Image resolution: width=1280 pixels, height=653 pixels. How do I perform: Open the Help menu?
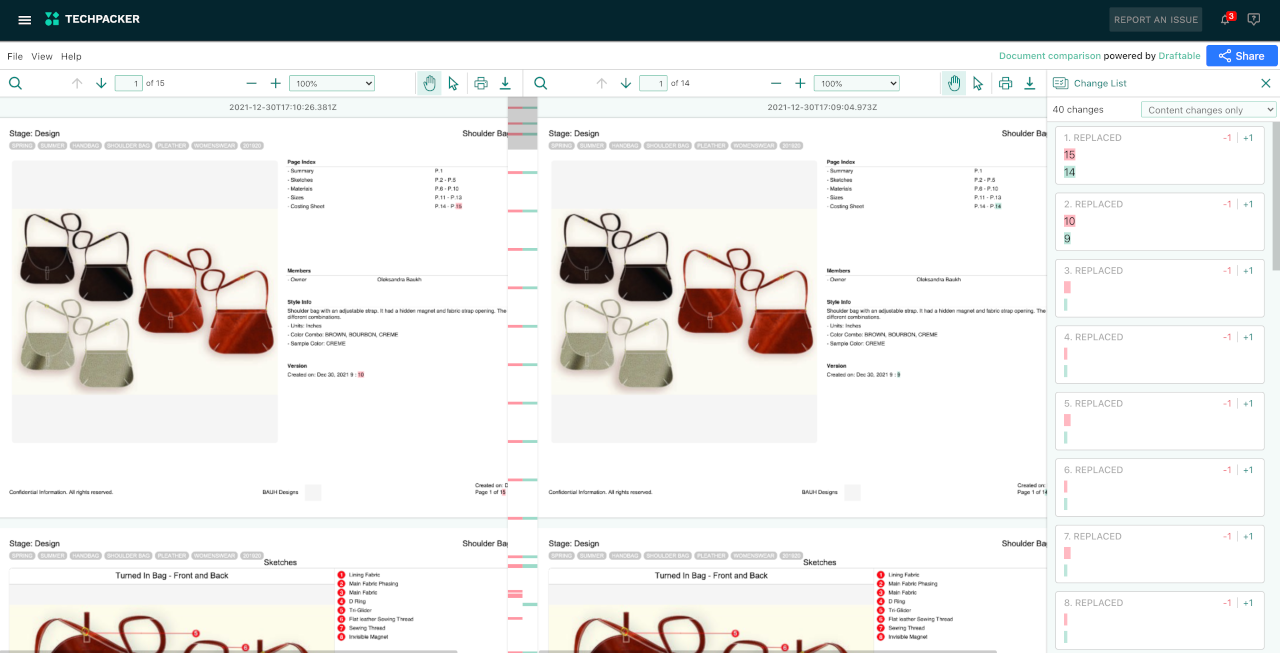(71, 56)
